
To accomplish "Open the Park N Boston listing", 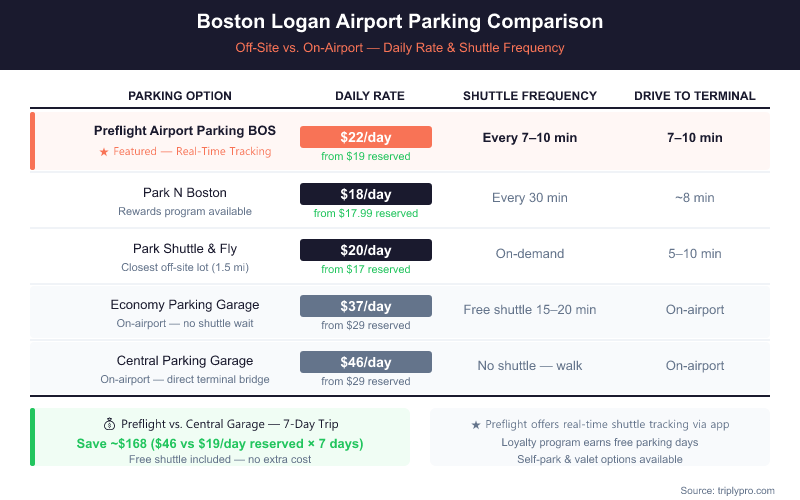I will click(x=185, y=192).
